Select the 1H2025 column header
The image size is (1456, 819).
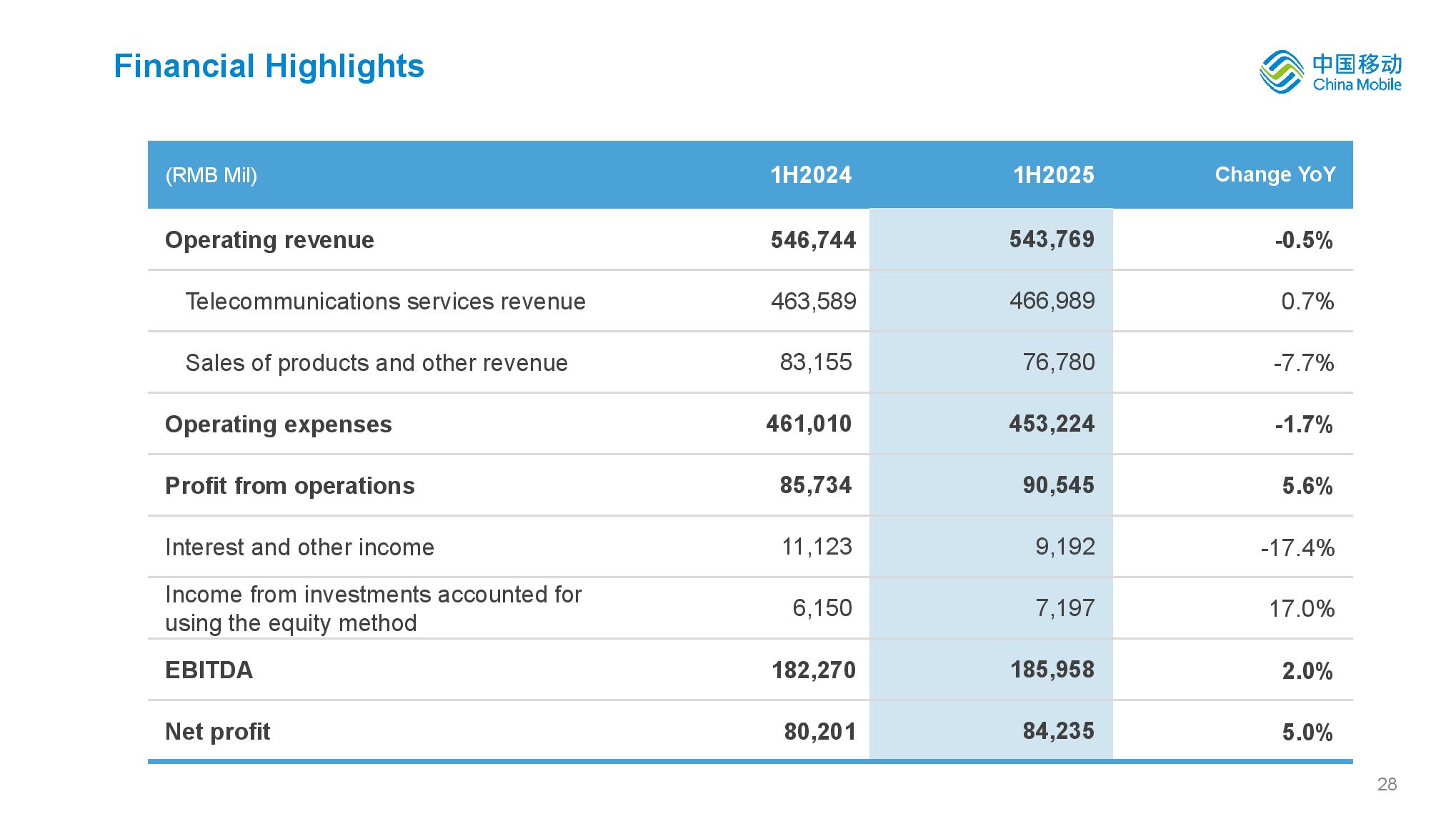(x=1053, y=175)
